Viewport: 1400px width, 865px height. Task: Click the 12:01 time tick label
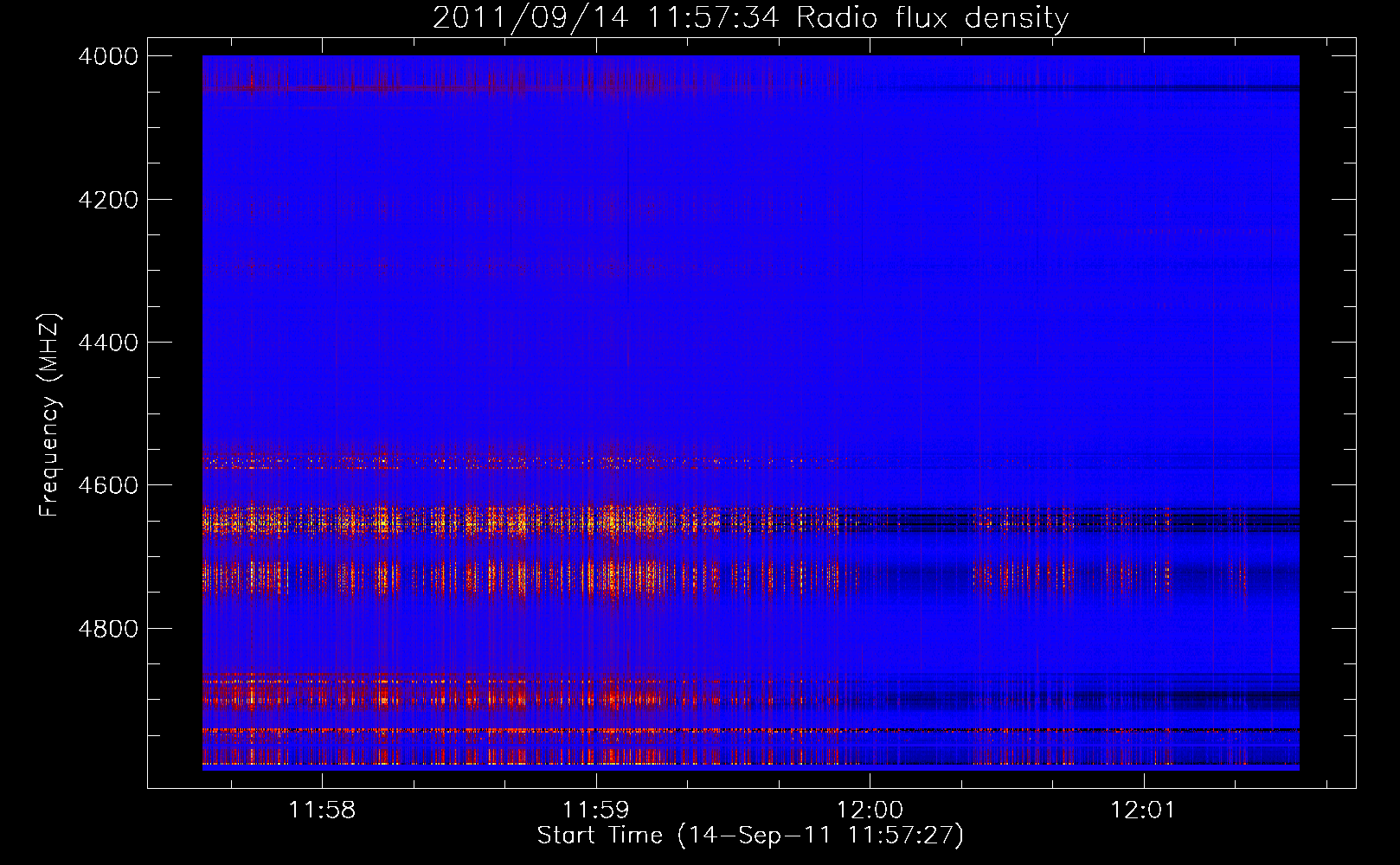pos(1144,811)
